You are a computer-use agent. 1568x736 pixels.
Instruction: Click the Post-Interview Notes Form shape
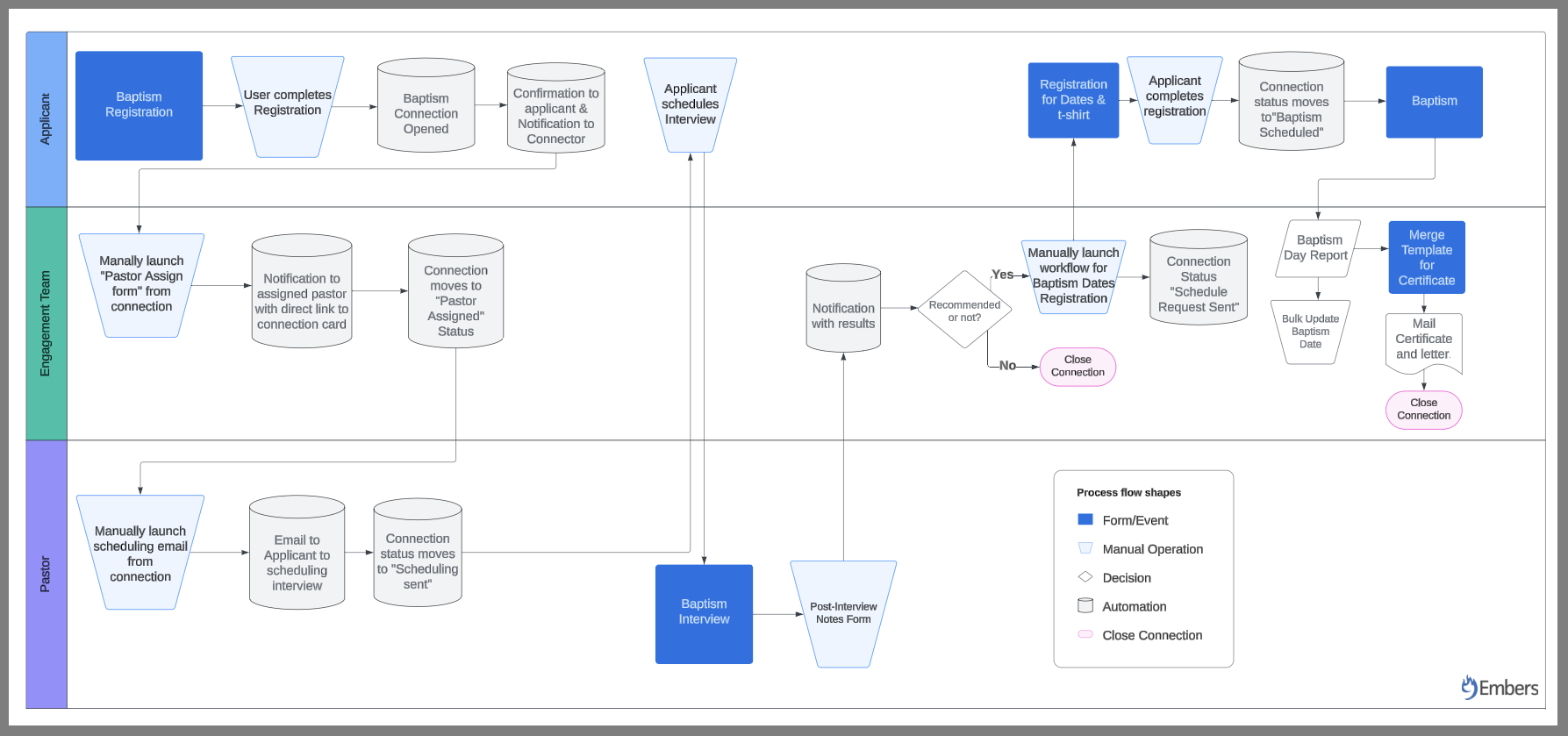coord(843,613)
